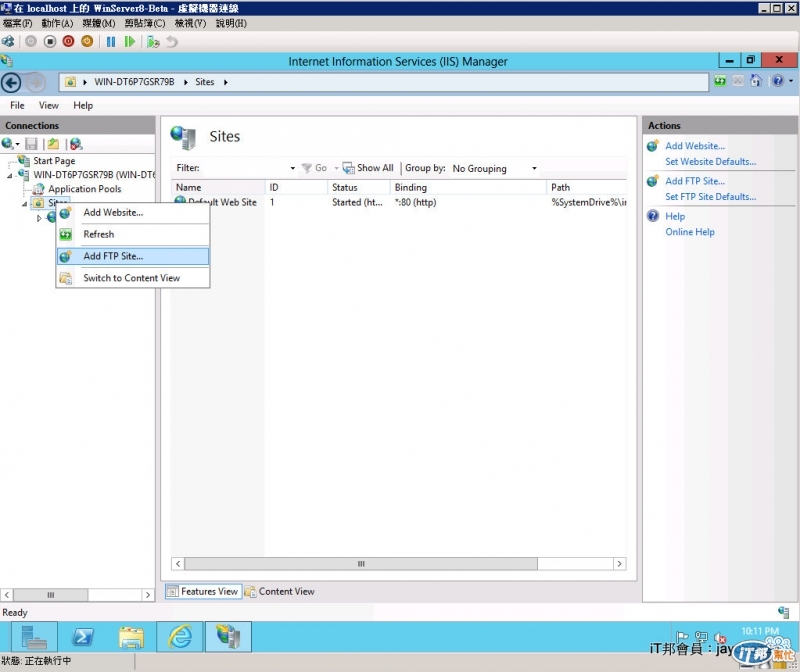This screenshot has width=800, height=672.
Task: Open the Filter dropdown arrow
Action: 292,168
